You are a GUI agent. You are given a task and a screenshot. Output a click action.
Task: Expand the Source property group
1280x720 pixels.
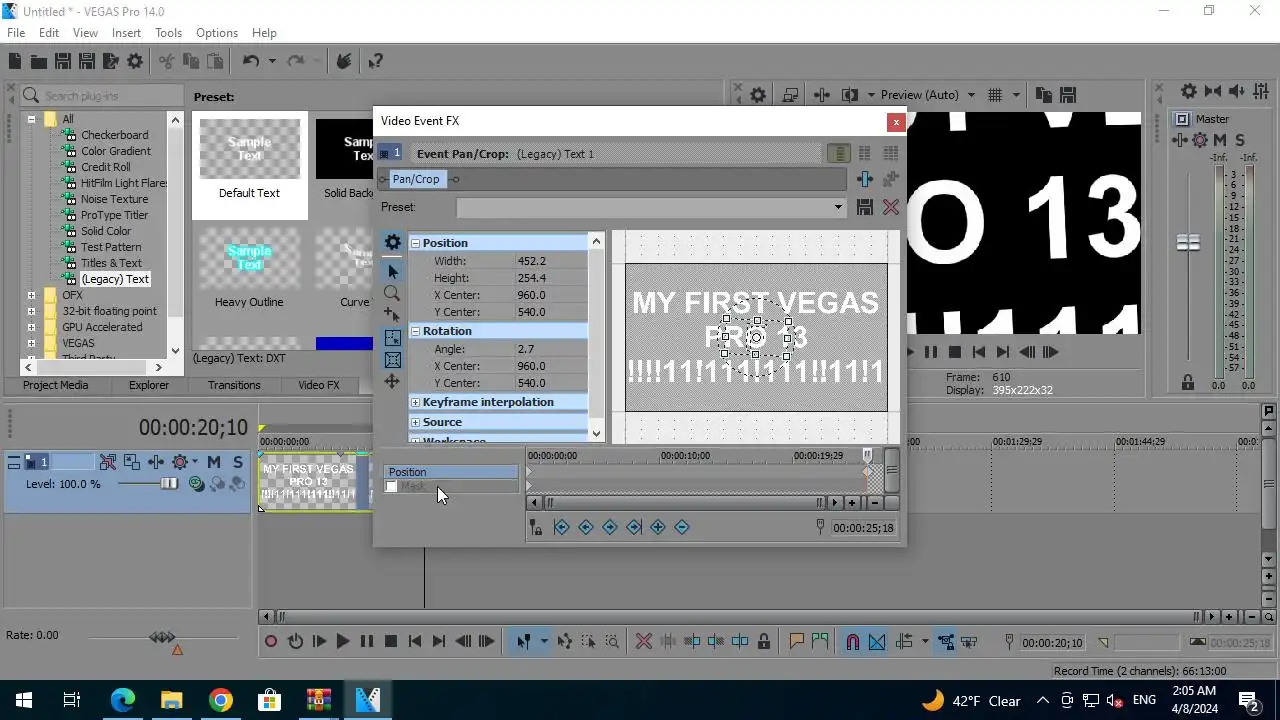(415, 422)
